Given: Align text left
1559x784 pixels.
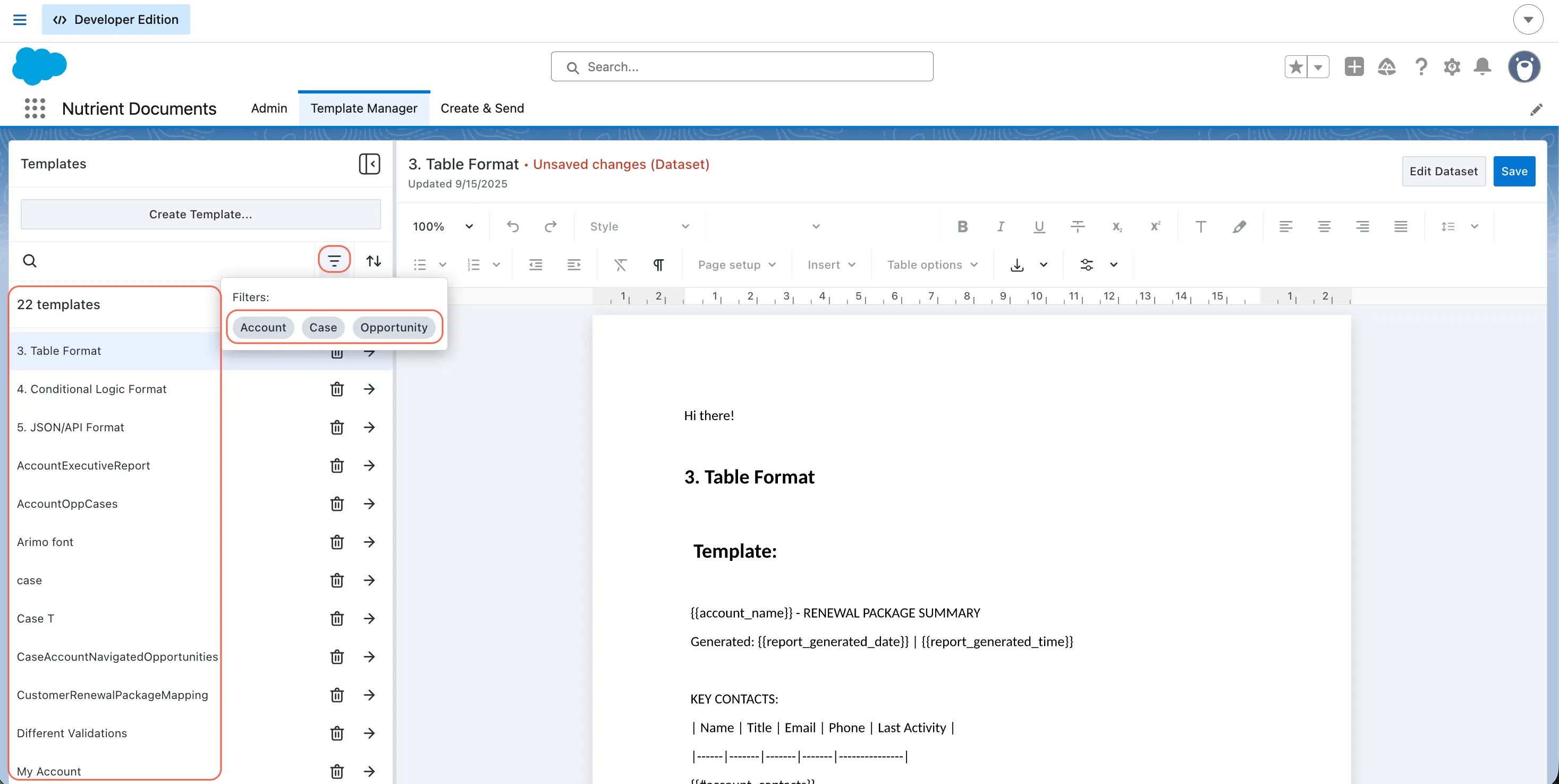Looking at the screenshot, I should 1285,226.
